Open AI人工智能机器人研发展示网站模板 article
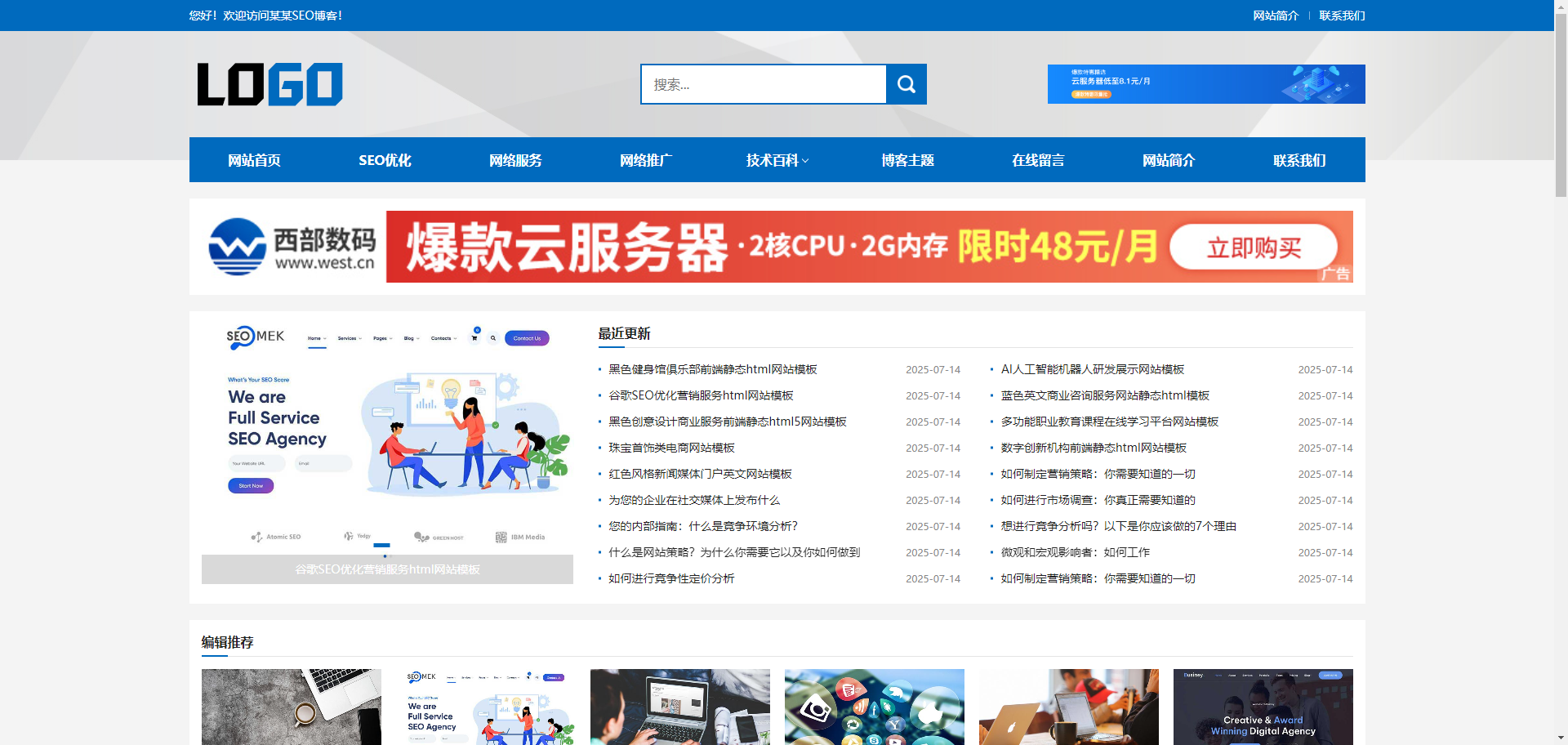Screen dimensions: 1568x745 [x=1093, y=369]
